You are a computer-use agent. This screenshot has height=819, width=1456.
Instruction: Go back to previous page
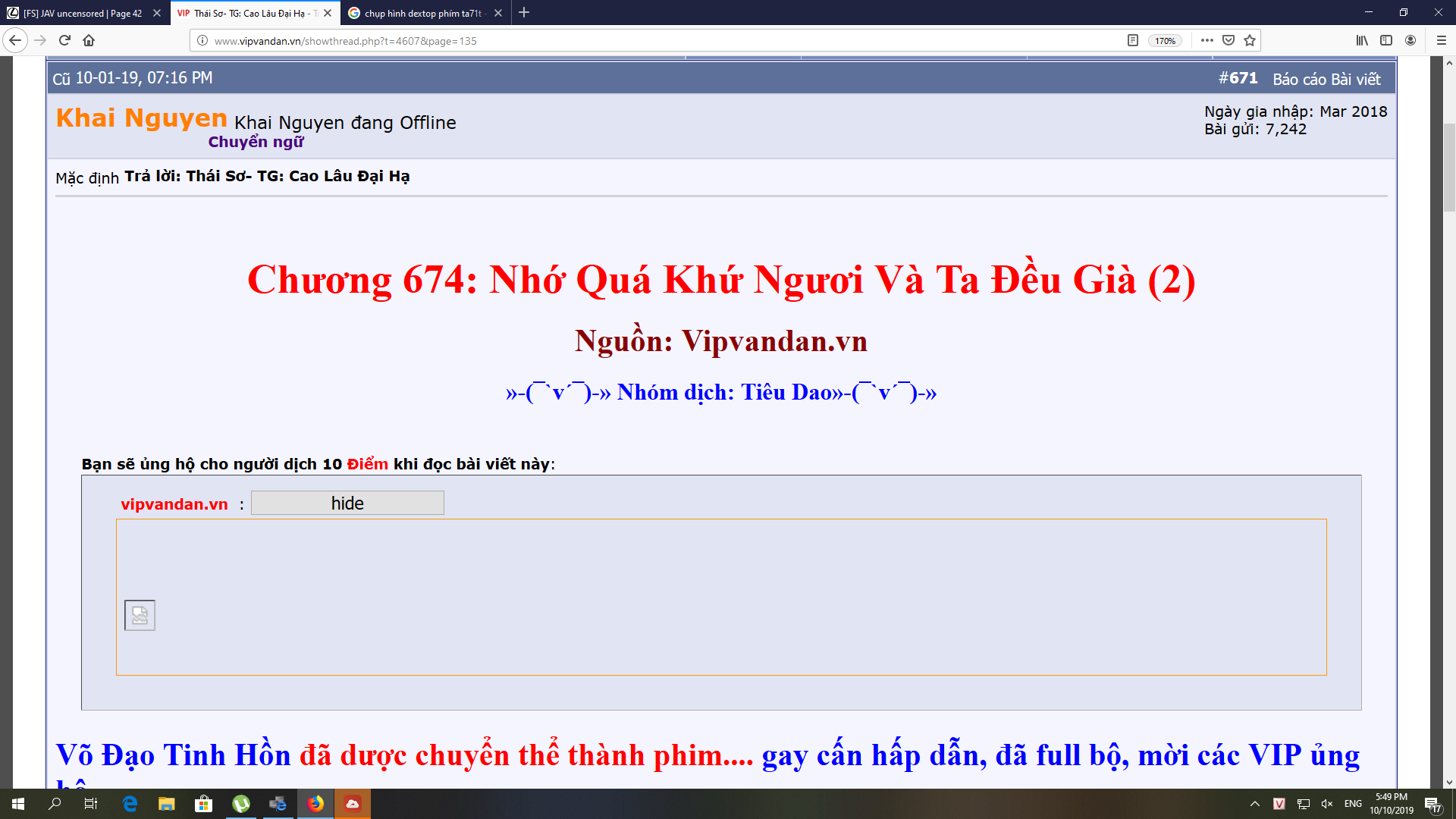pyautogui.click(x=15, y=40)
